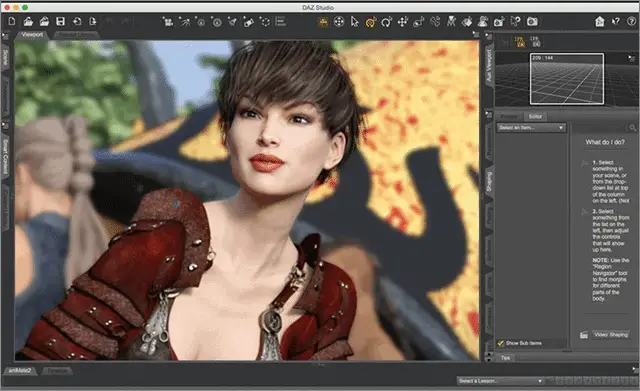
Task: Switch to the aniMate2 tab
Action: point(20,371)
